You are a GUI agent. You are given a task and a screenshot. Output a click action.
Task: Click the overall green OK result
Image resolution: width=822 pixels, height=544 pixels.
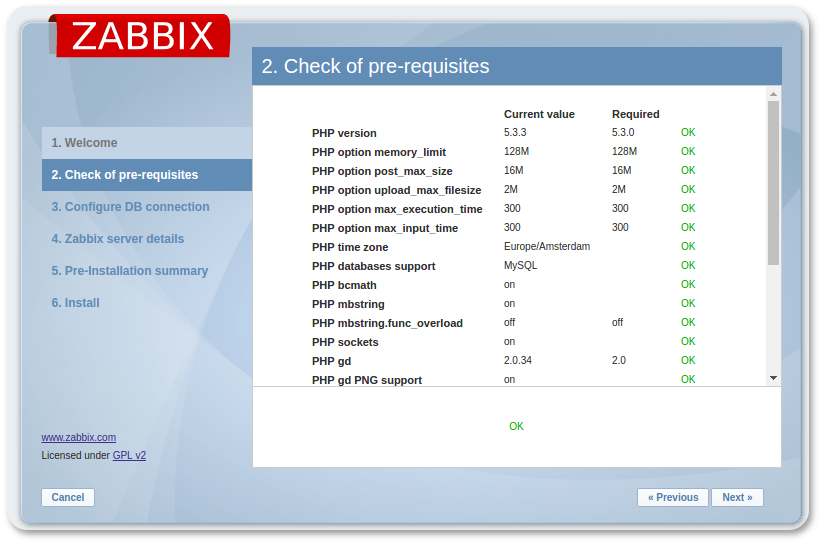[516, 427]
